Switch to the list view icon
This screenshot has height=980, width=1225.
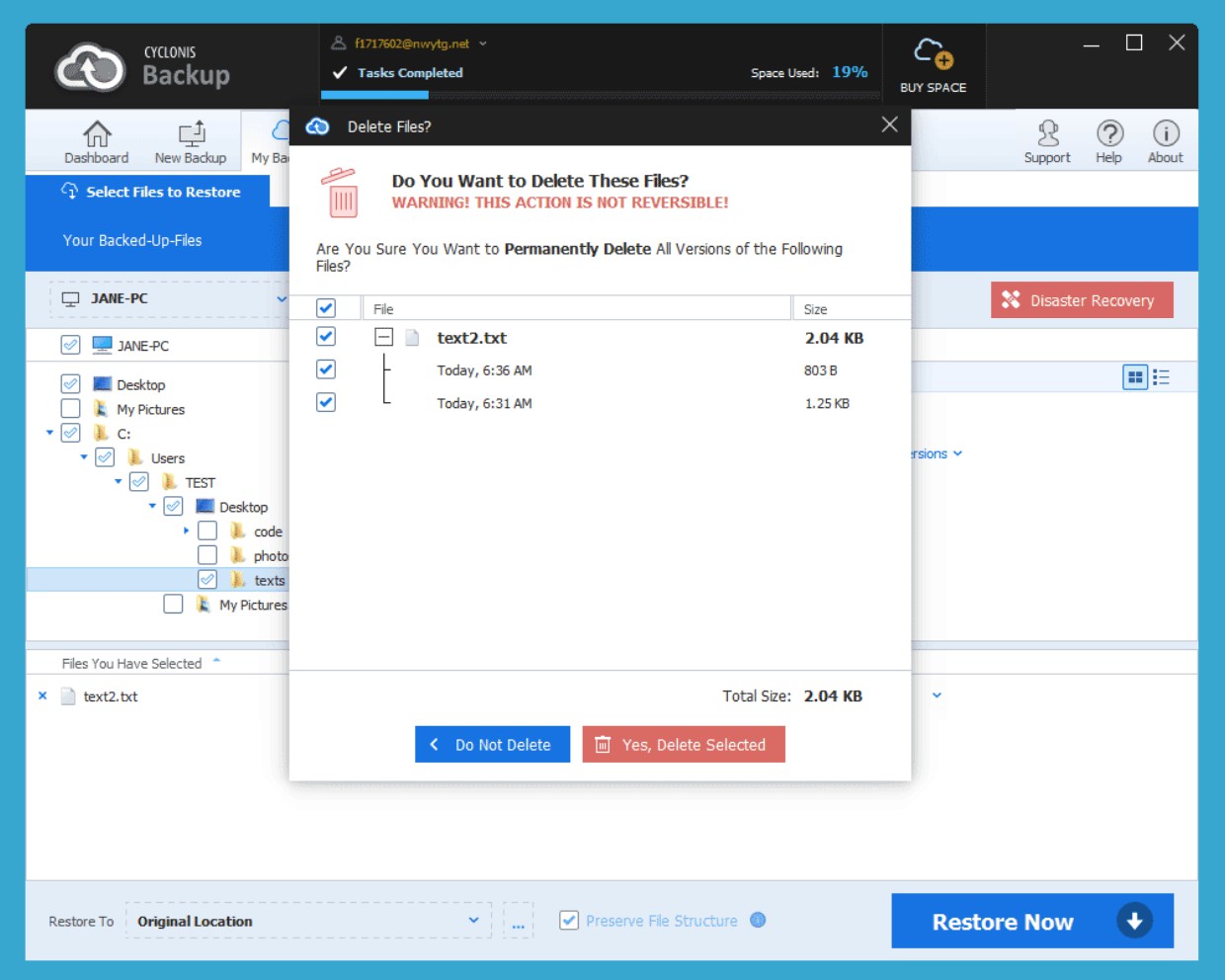pos(1162,377)
